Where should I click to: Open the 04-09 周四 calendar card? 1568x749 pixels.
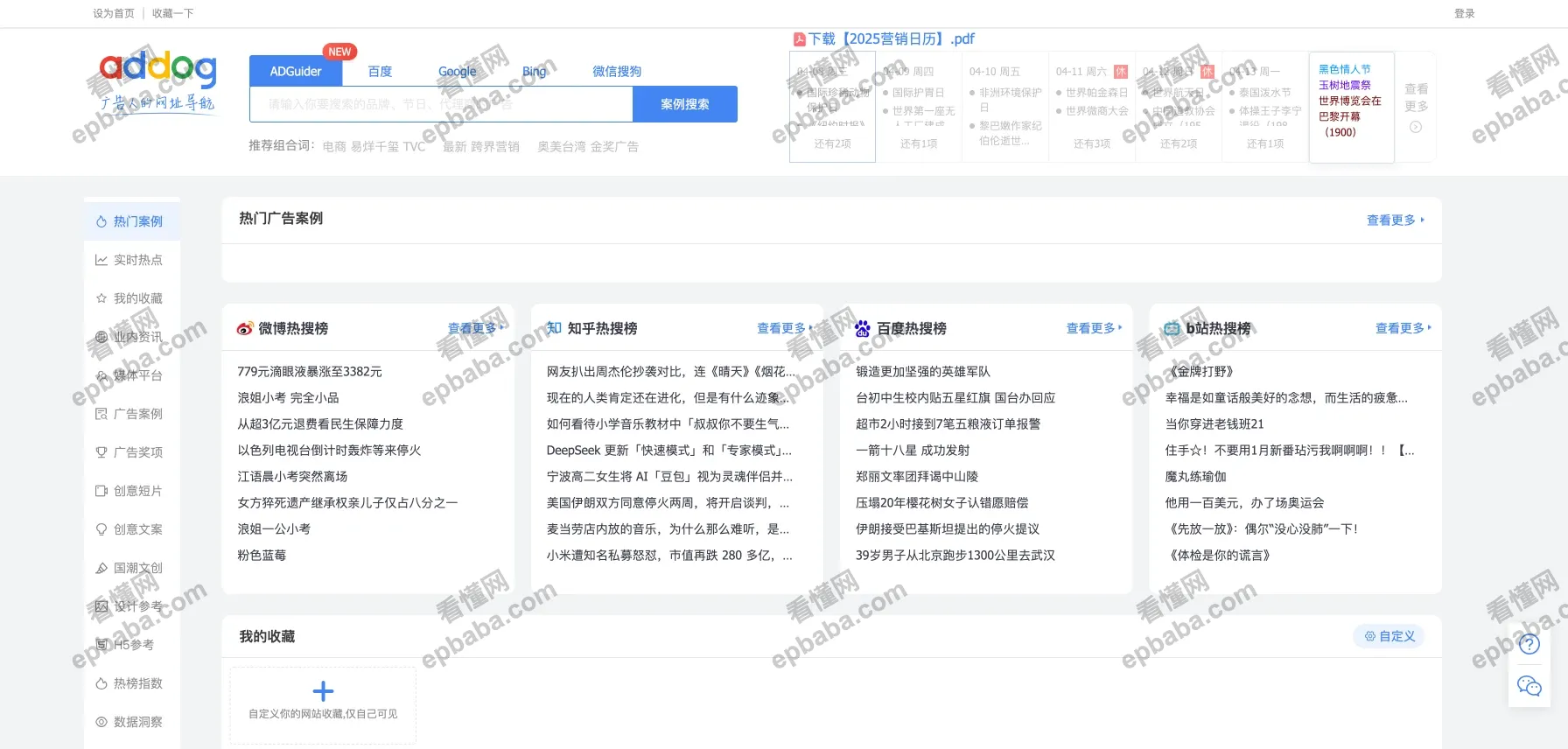click(919, 107)
